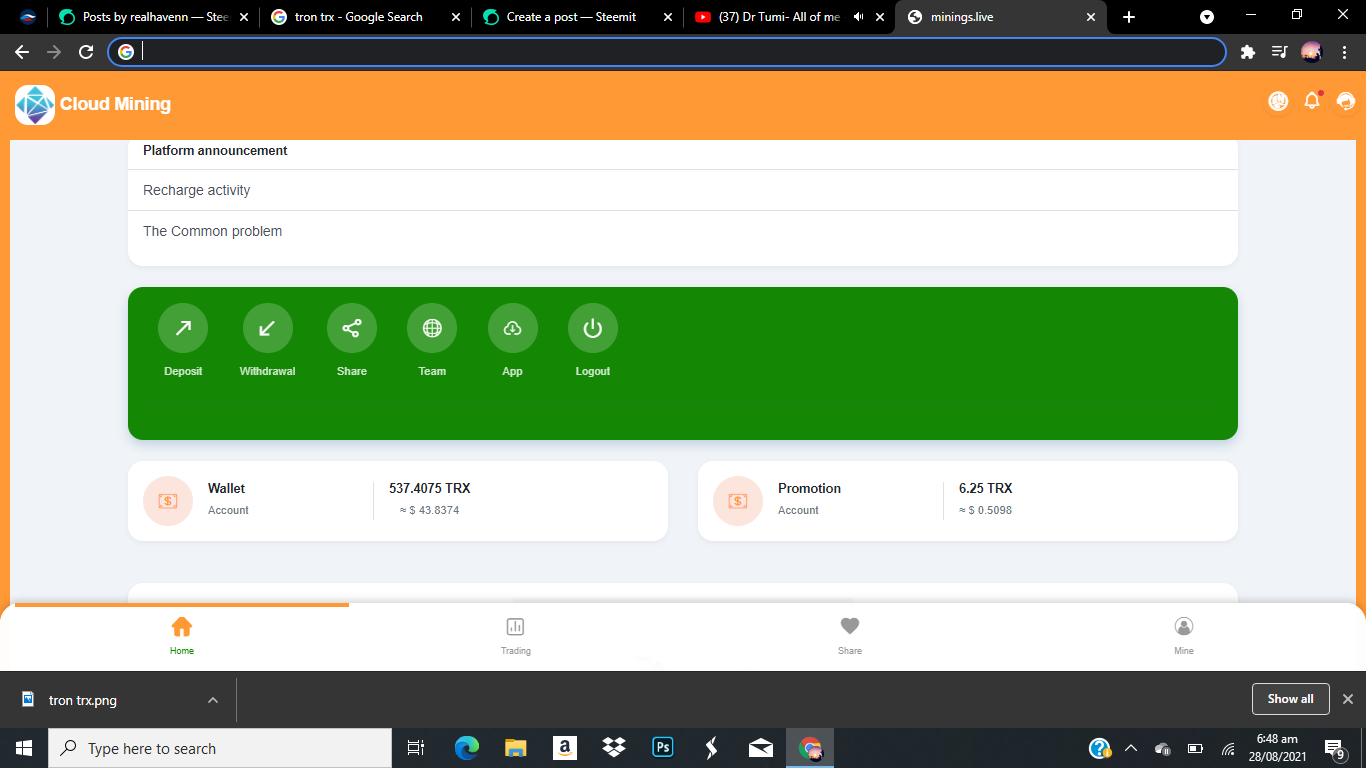Screen dimensions: 1366x768
Task: Switch to the Trading tab
Action: tap(515, 634)
